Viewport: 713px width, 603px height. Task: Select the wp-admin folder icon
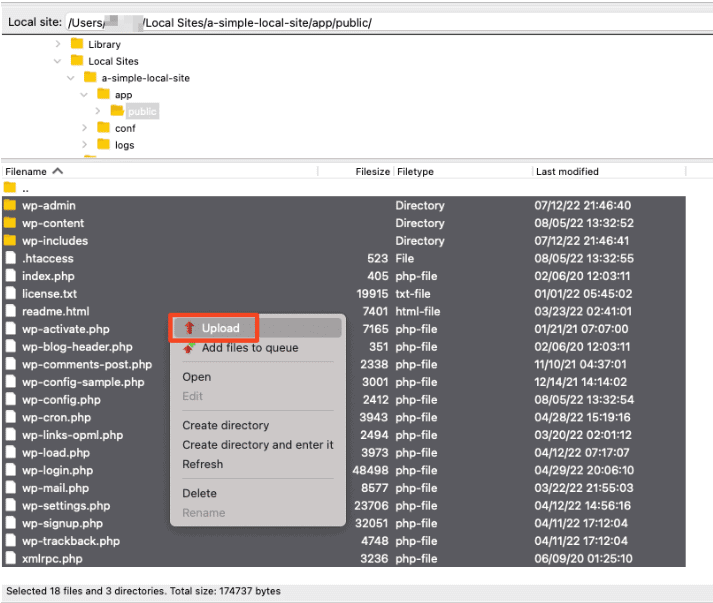tap(10, 205)
